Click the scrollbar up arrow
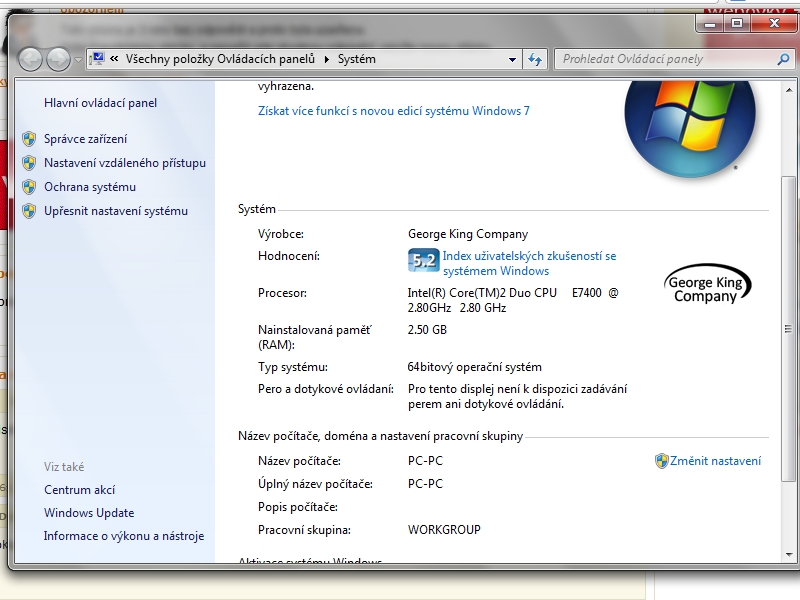Viewport: 800px width, 600px height. coord(789,90)
